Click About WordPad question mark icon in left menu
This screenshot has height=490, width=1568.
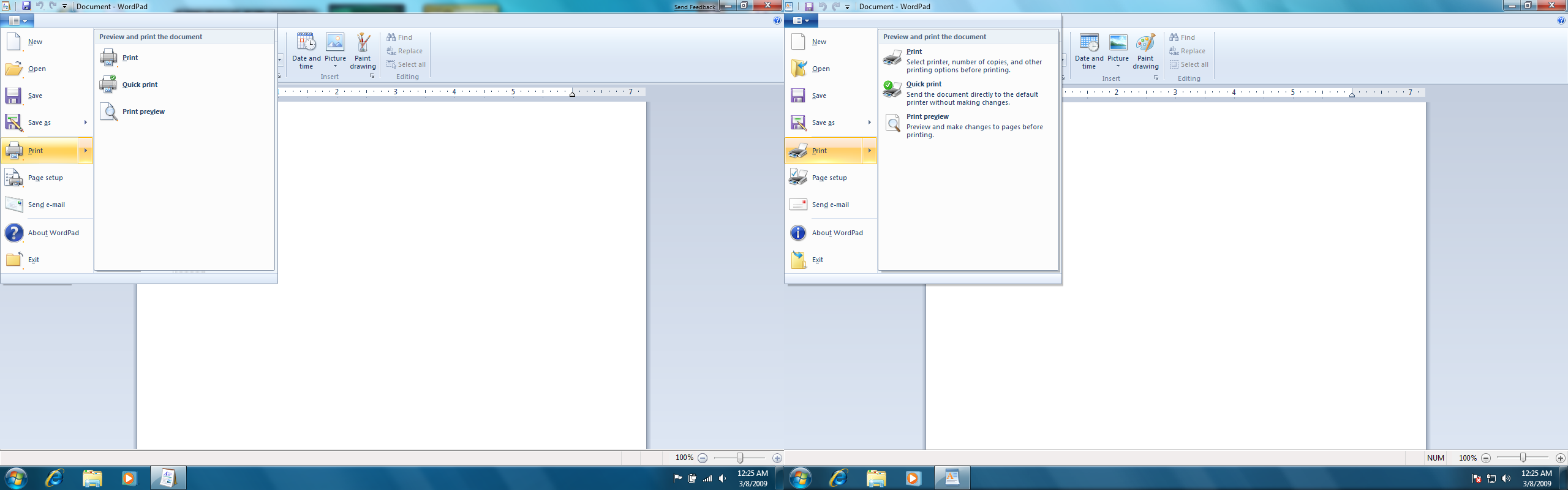pyautogui.click(x=13, y=233)
